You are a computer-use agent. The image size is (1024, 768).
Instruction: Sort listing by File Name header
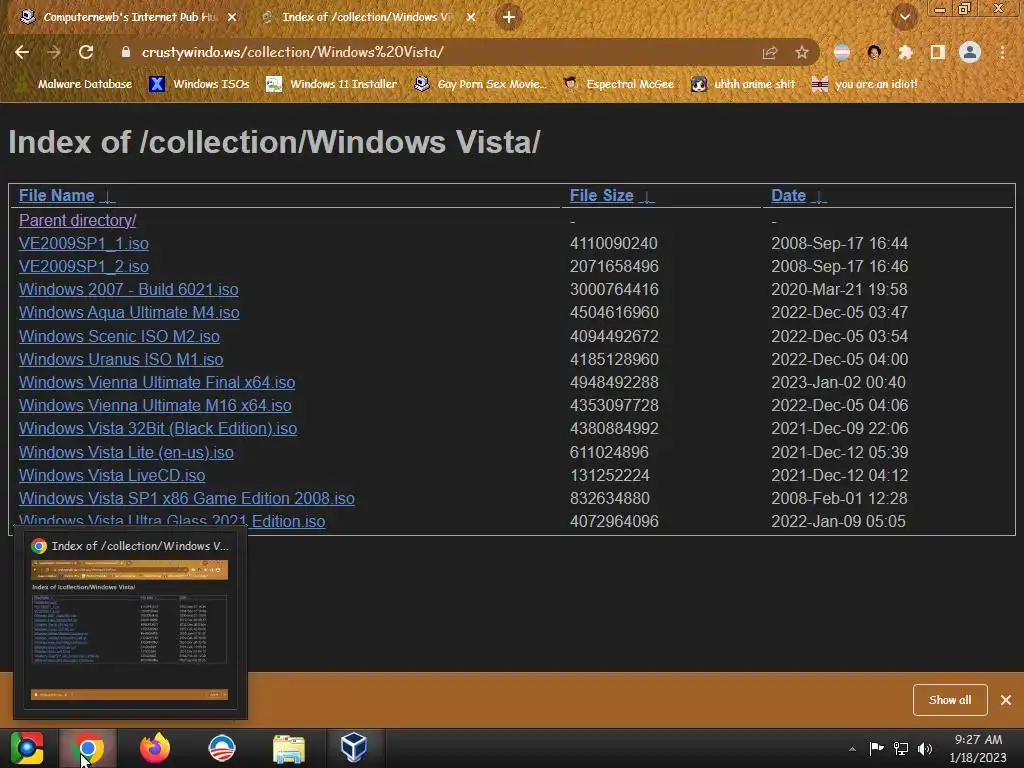(x=56, y=195)
